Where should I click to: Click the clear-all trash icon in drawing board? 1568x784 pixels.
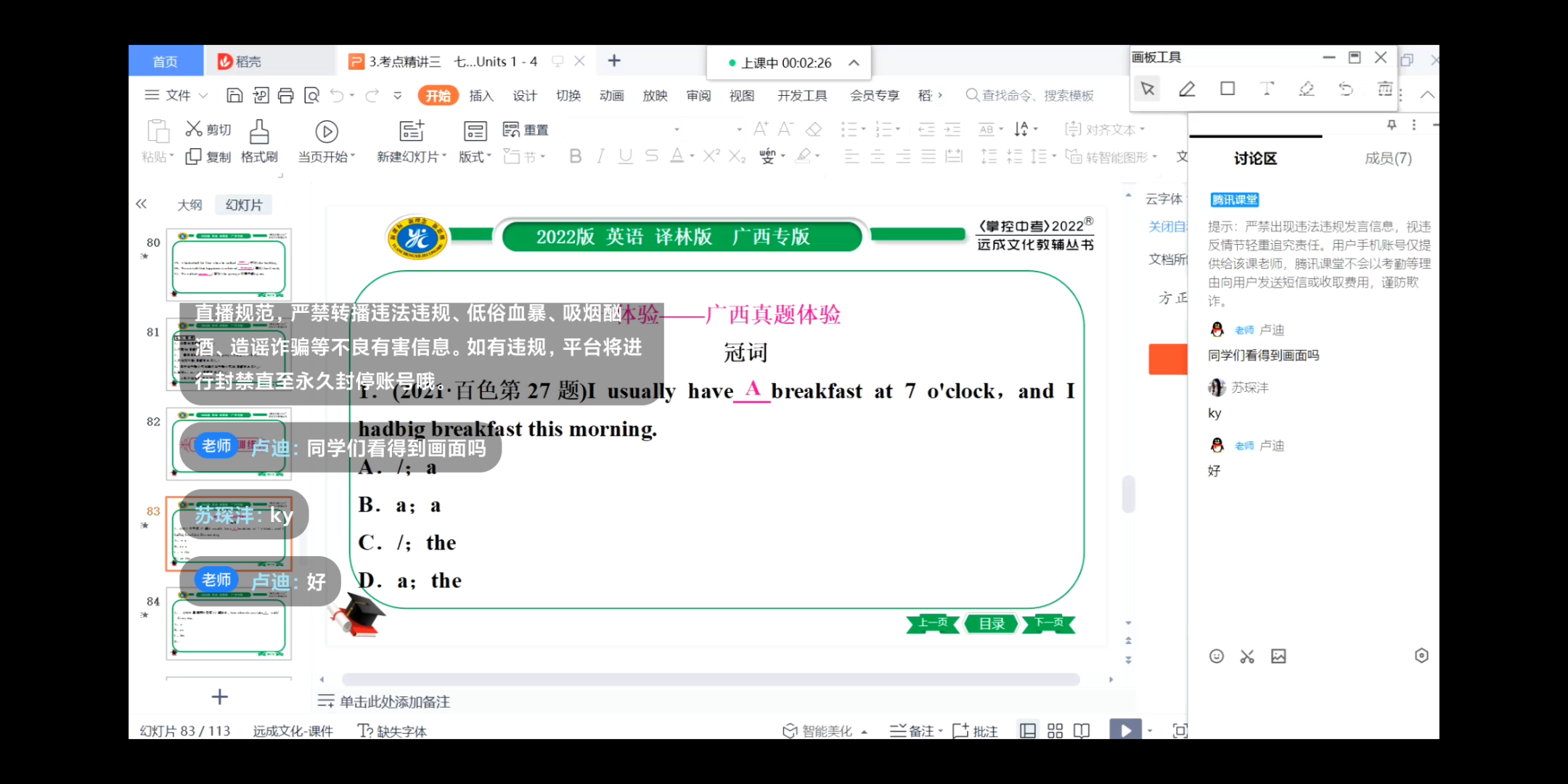1385,89
